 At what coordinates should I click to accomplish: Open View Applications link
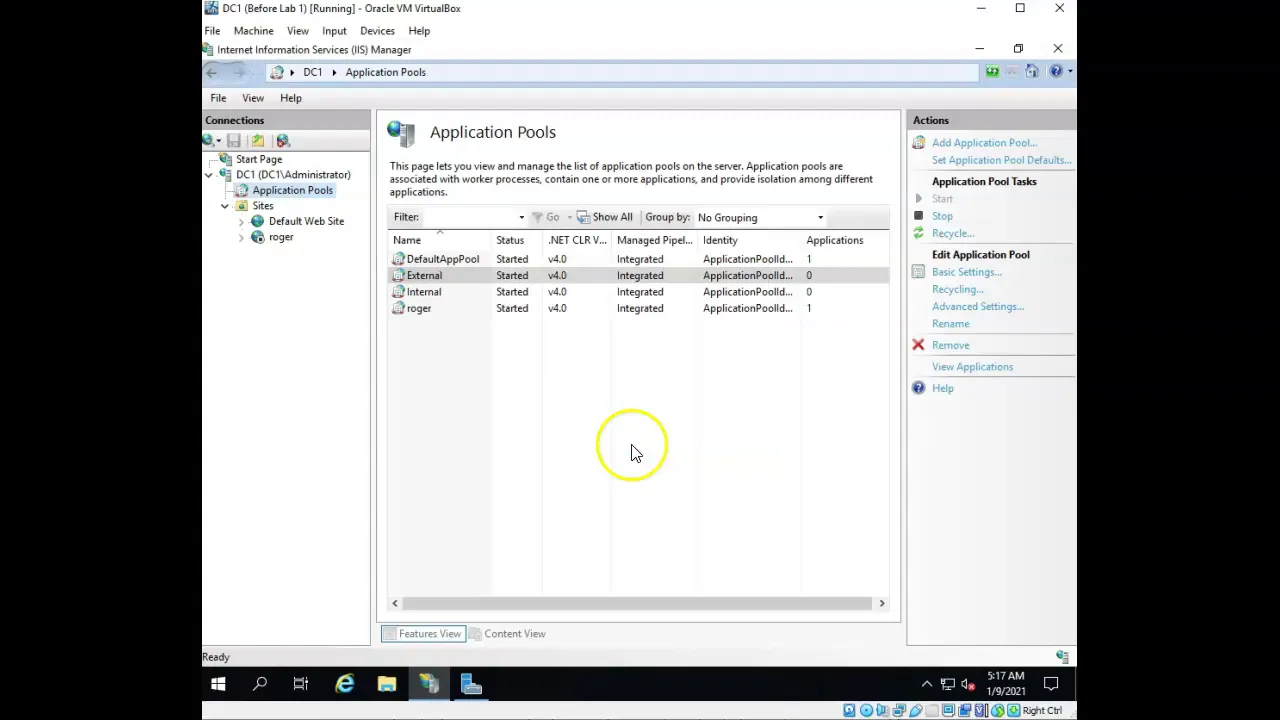point(972,367)
